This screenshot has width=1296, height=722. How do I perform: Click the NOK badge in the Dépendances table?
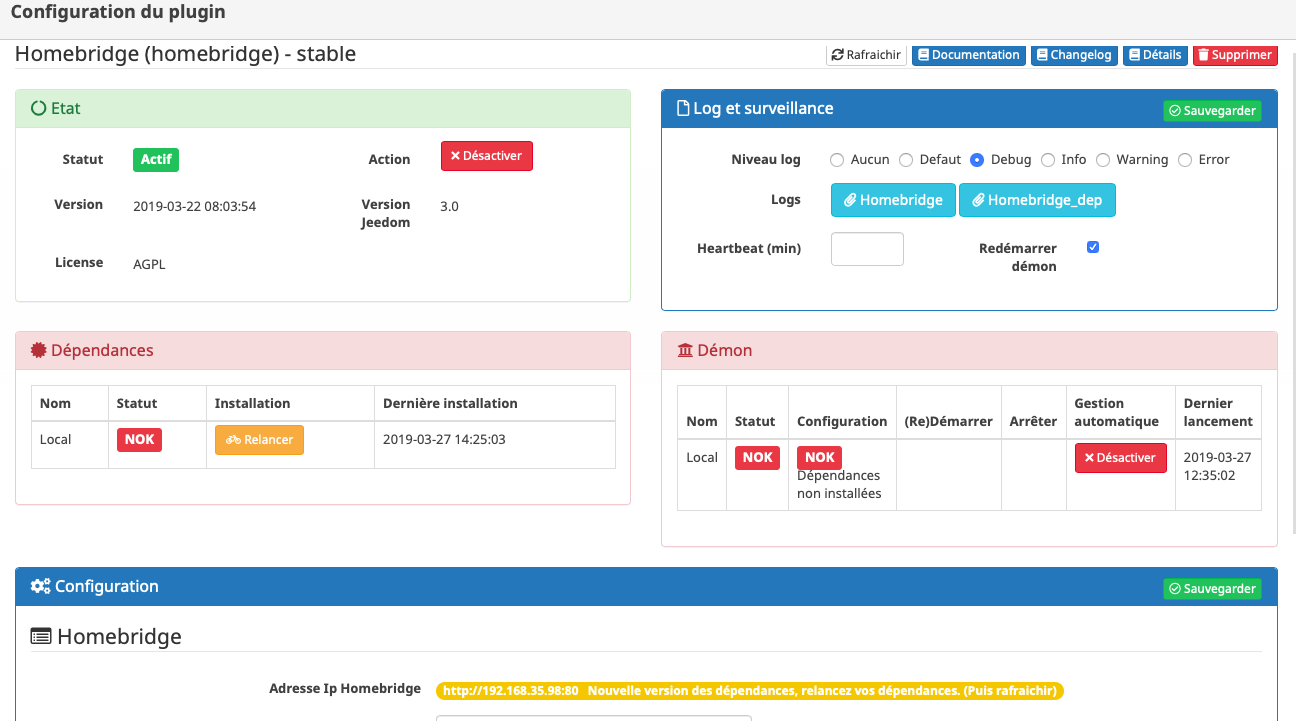pyautogui.click(x=140, y=440)
